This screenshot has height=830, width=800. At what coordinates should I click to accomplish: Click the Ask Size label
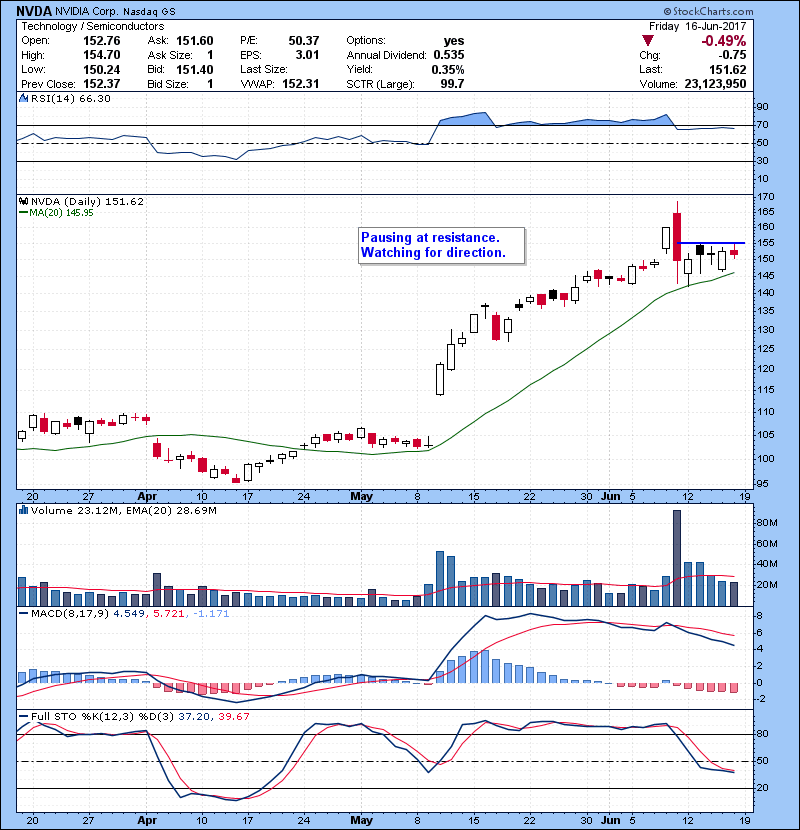tap(170, 55)
